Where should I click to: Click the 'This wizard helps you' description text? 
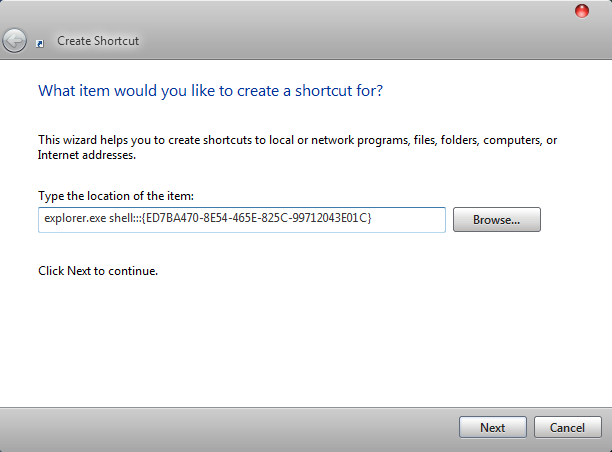[x=297, y=147]
